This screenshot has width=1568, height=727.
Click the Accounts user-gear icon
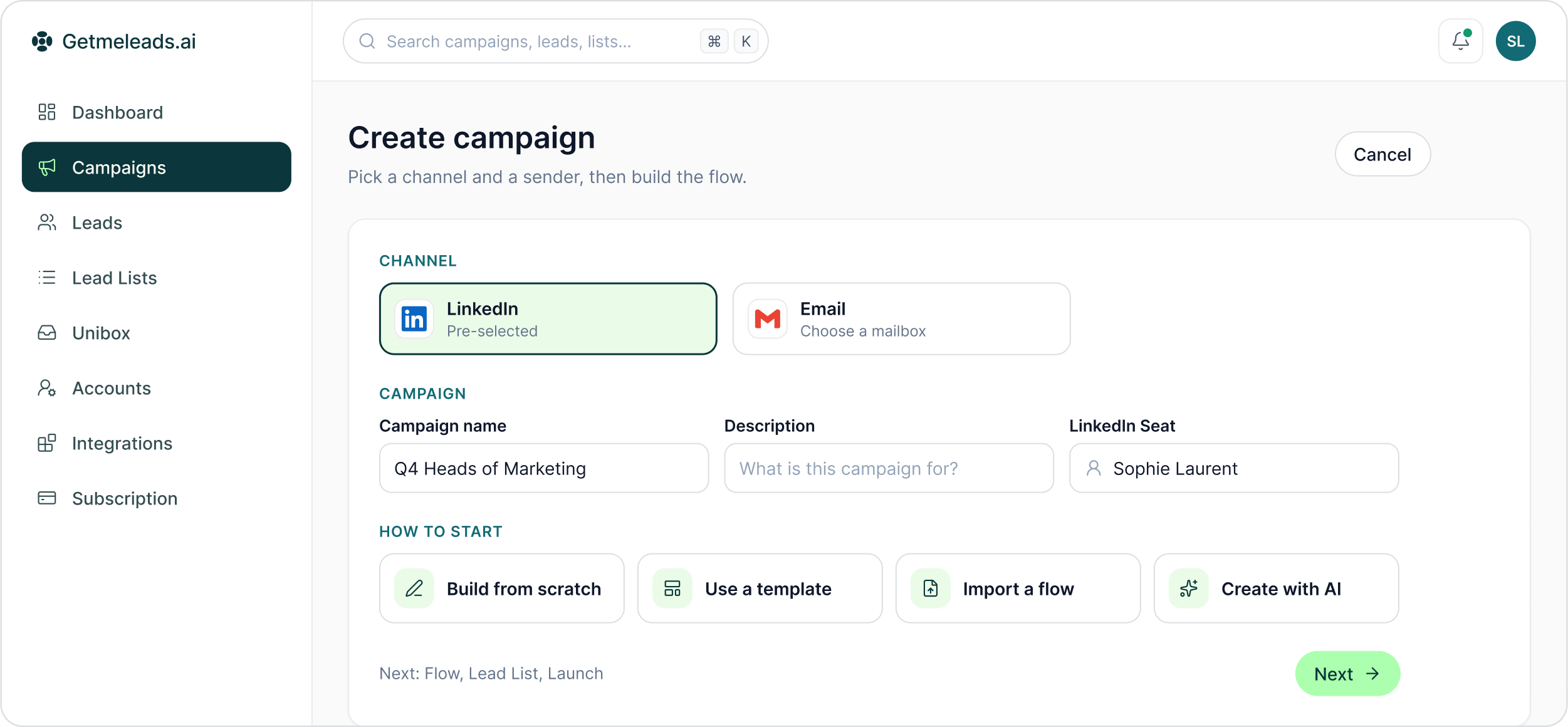click(47, 388)
